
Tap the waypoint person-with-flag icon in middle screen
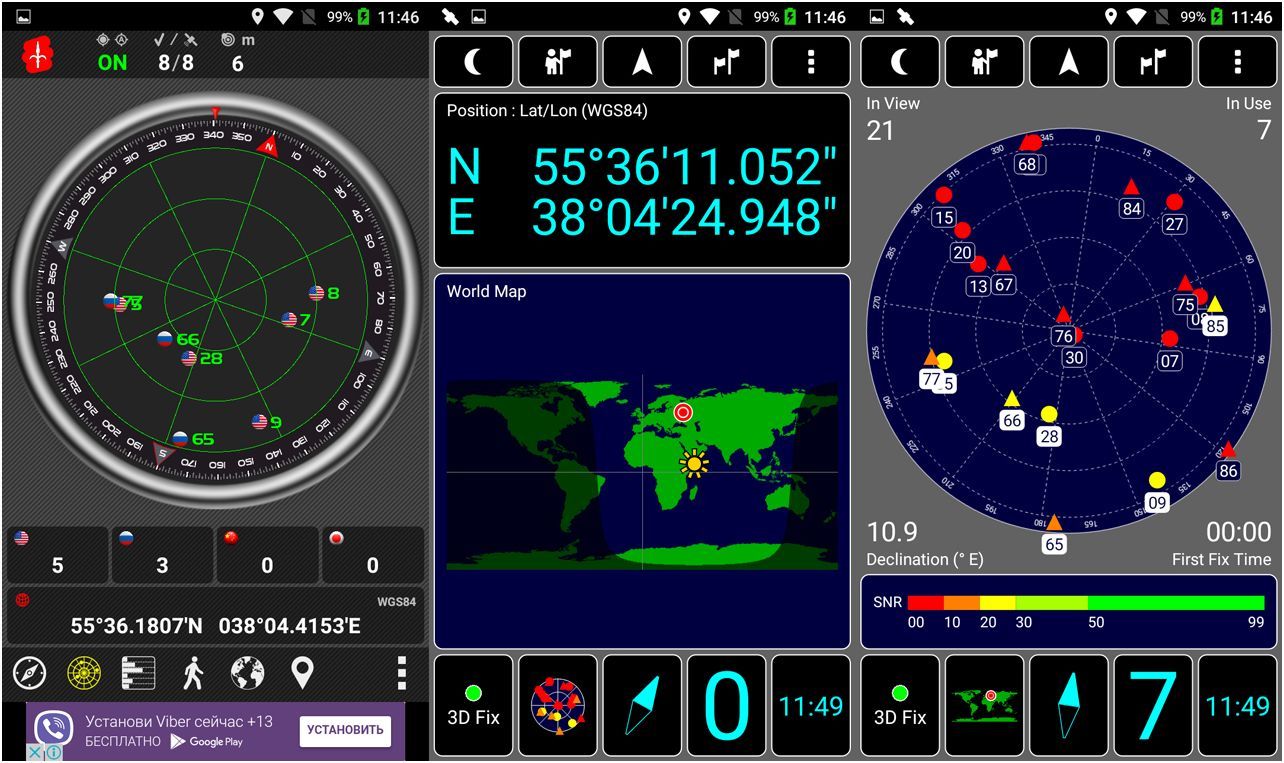[558, 62]
